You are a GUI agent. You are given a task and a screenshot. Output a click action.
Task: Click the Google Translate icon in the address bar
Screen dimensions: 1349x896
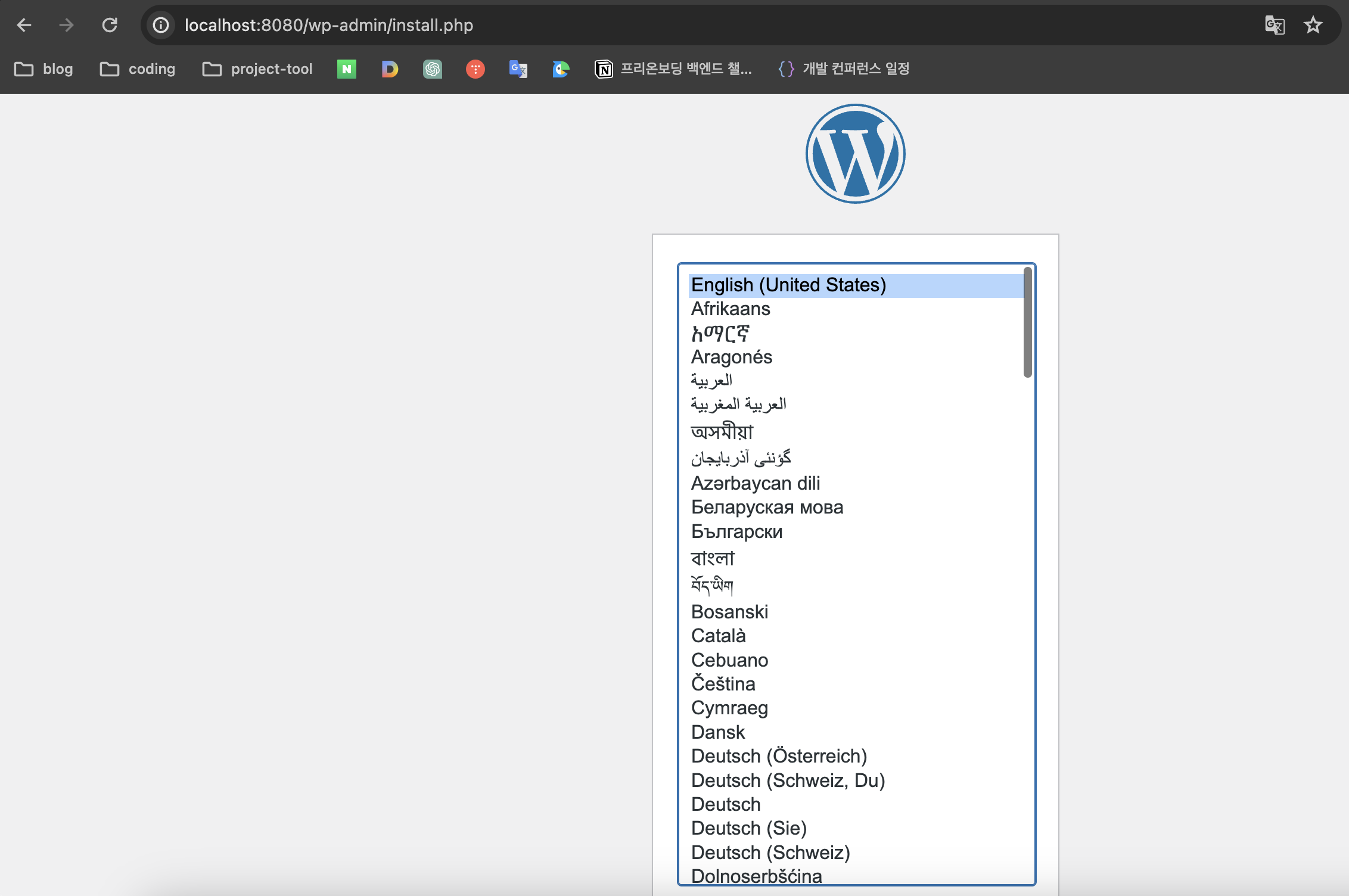click(x=1275, y=25)
